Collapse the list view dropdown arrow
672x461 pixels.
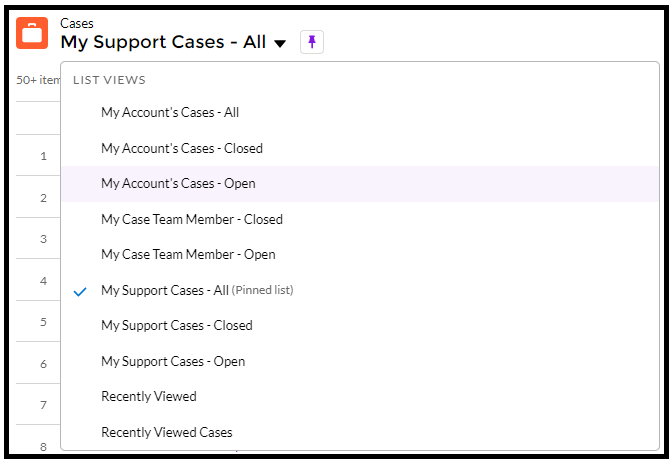pyautogui.click(x=280, y=43)
